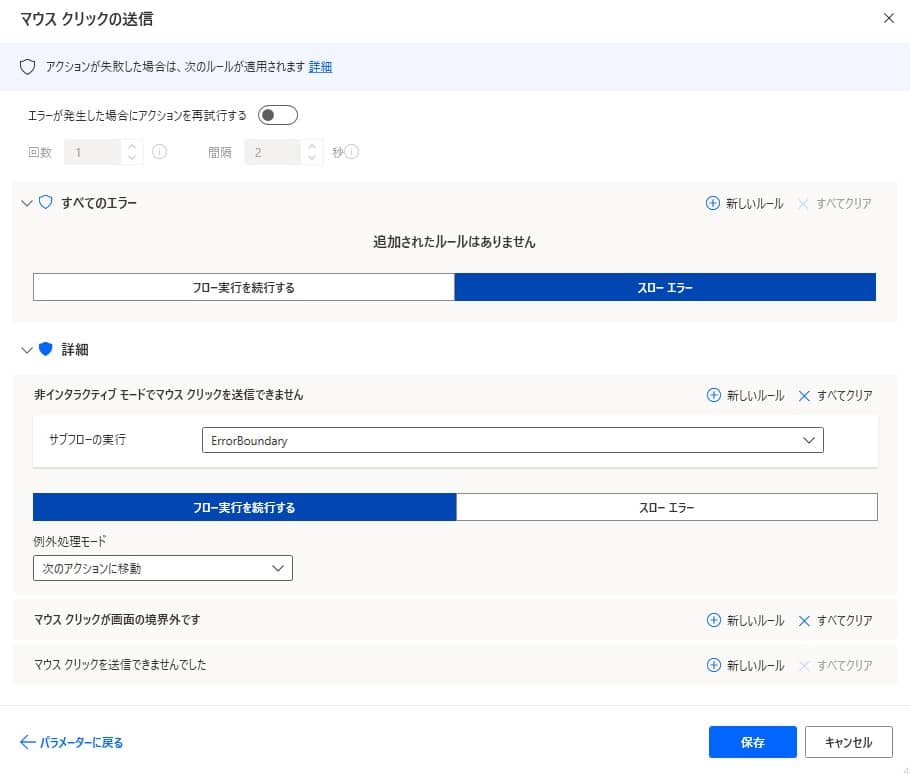This screenshot has height=774, width=910.
Task: Enable エラーが発生した場合にアクションを再試行する toggle
Action: point(277,115)
